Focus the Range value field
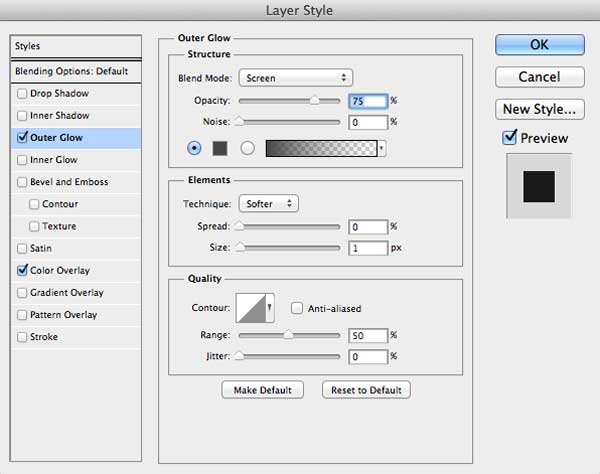Screen dimensions: 600x474 pyautogui.click(x=368, y=336)
